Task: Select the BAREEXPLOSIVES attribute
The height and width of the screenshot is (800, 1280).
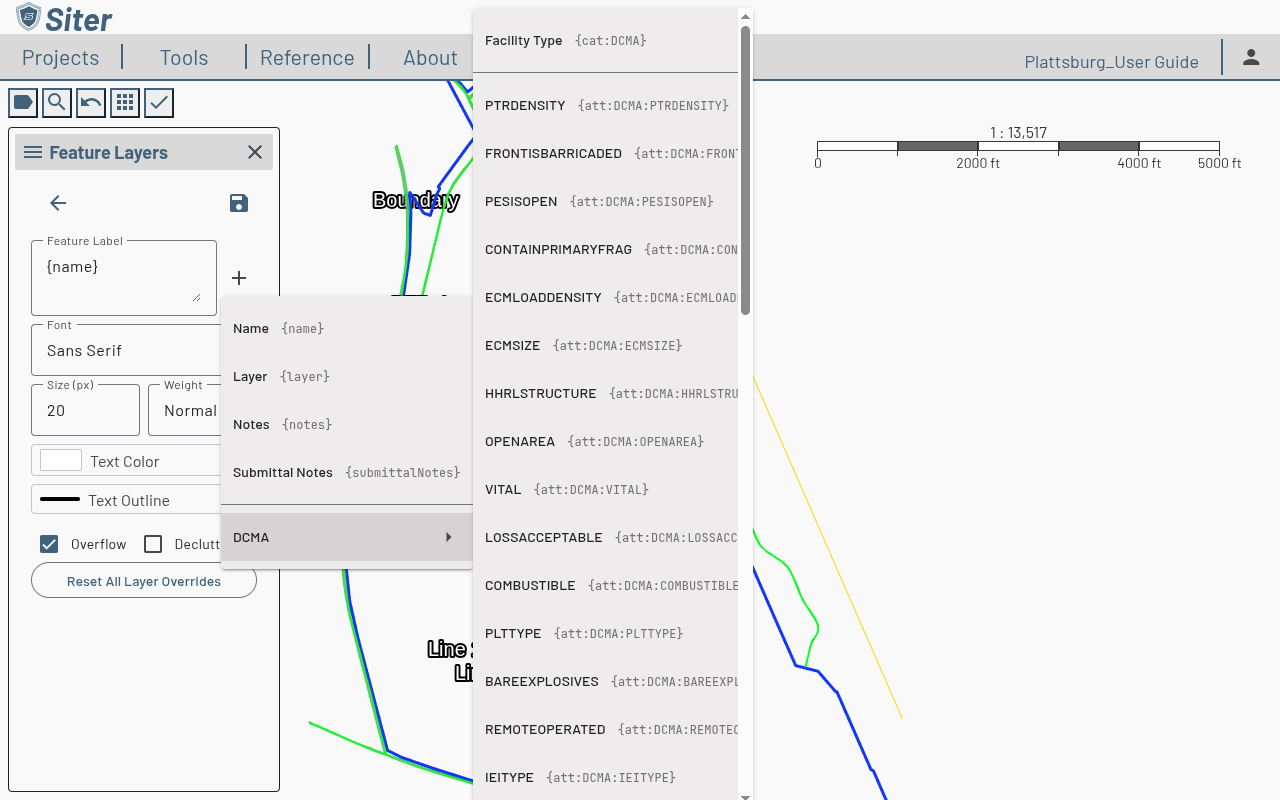Action: (605, 681)
